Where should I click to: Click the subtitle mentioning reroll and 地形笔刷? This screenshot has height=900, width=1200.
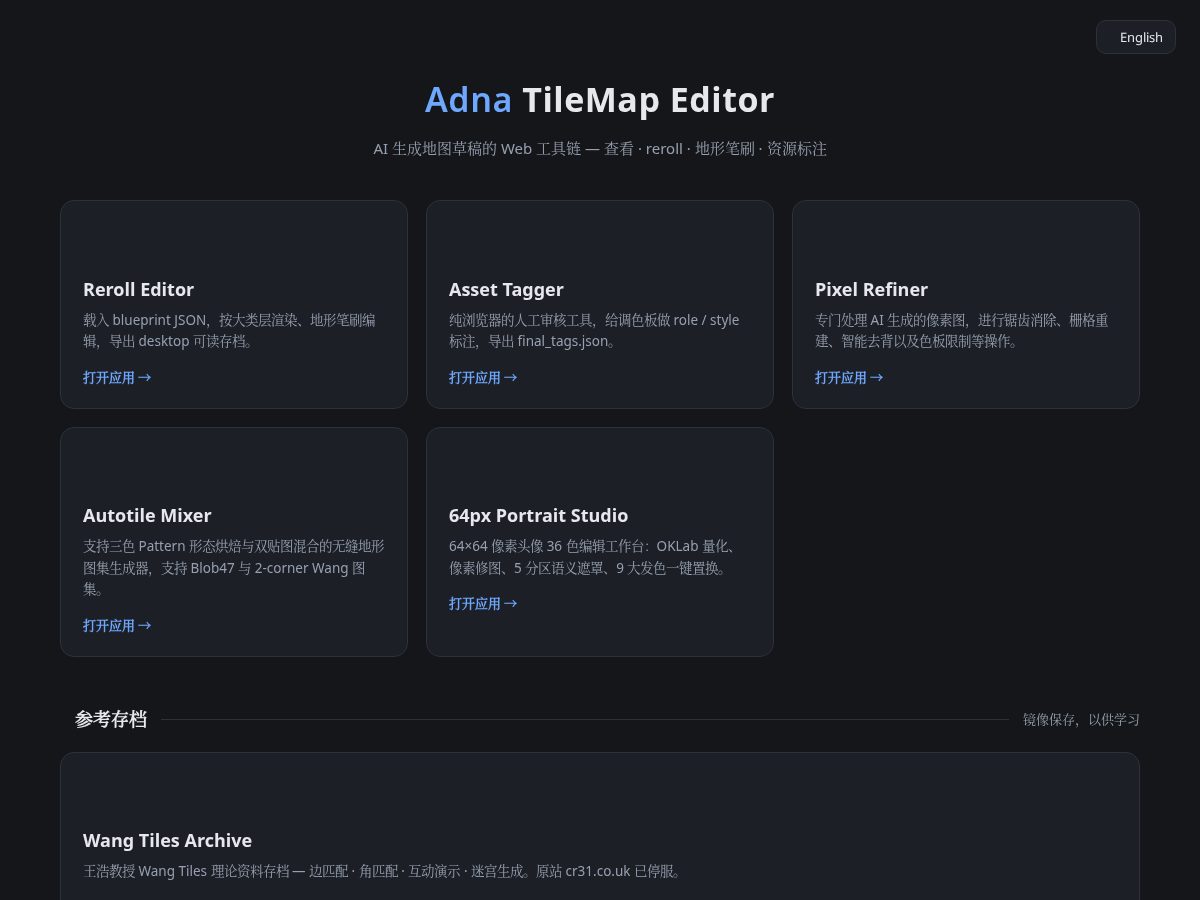(600, 149)
